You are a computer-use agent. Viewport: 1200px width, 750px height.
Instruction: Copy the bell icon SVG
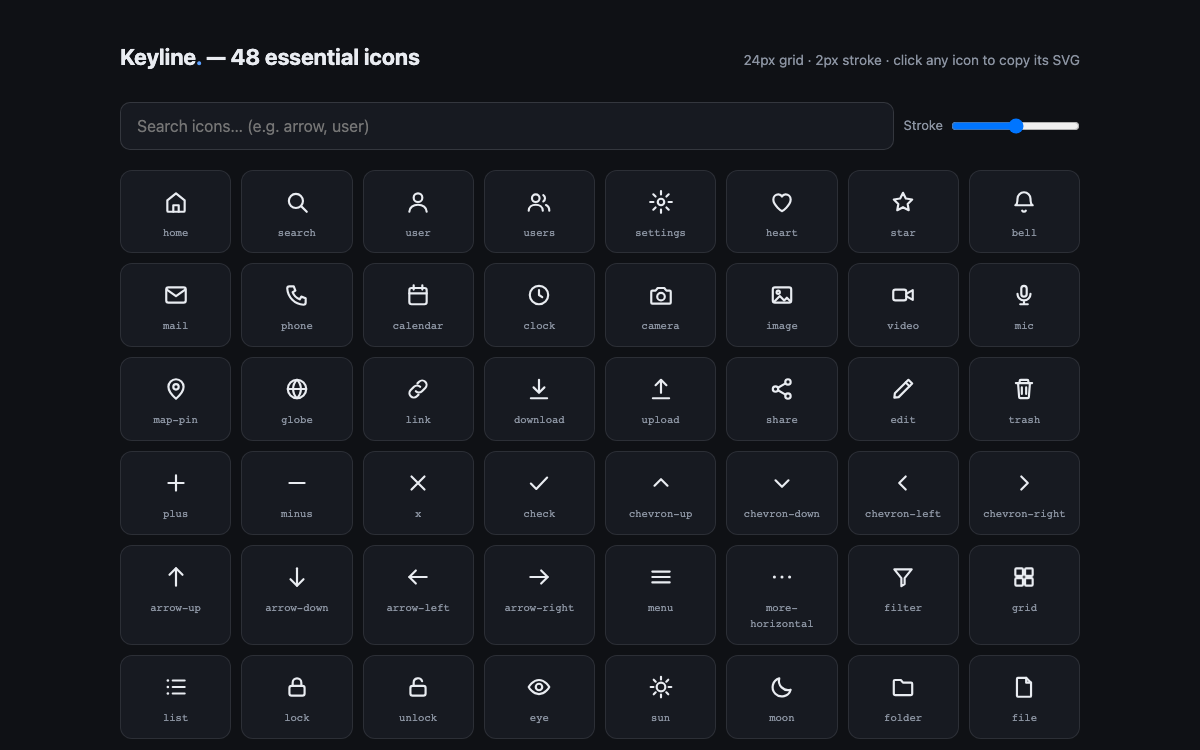coord(1024,211)
